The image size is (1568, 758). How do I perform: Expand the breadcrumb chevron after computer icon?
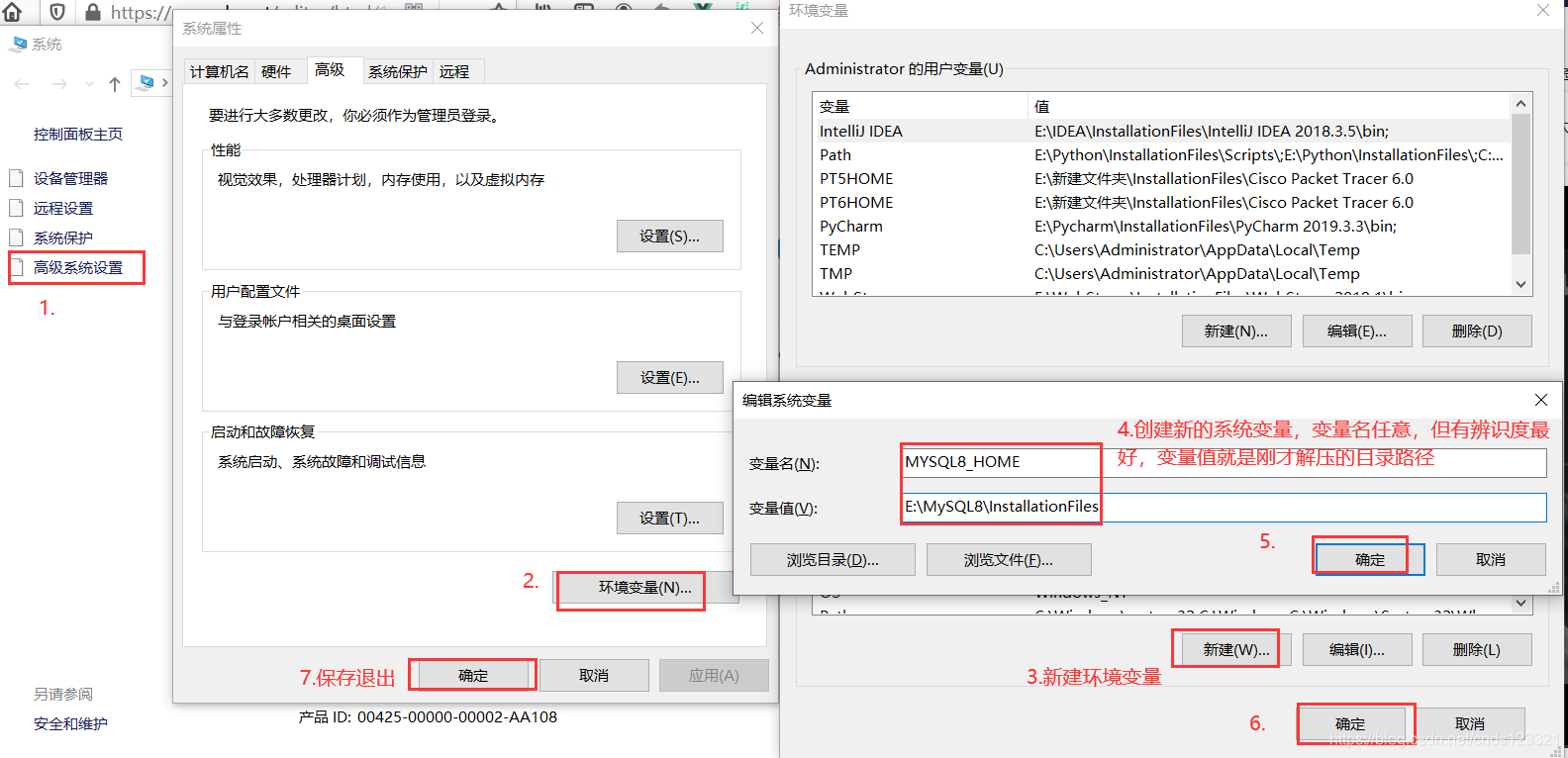tap(164, 83)
